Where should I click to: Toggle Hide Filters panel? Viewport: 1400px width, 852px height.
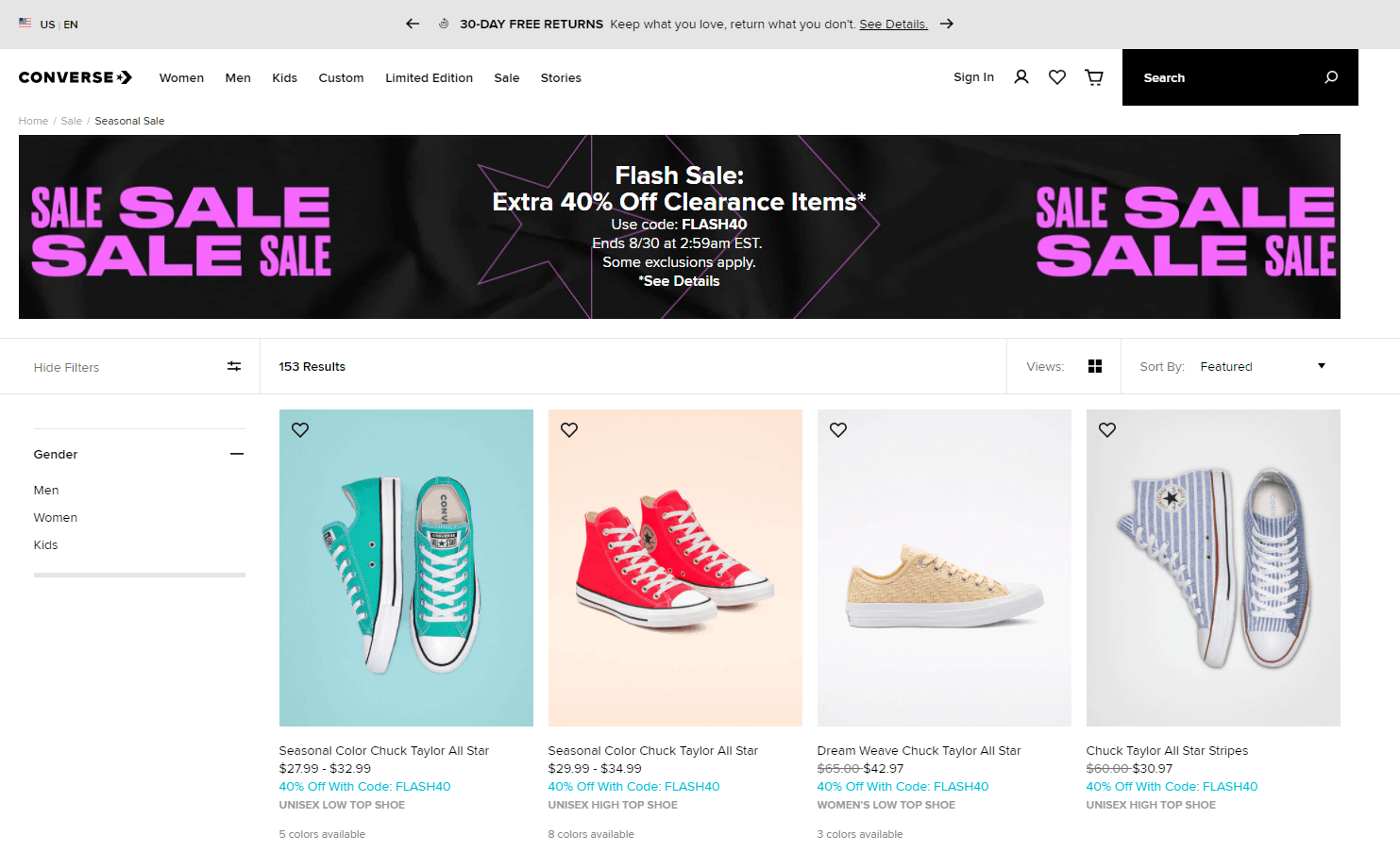click(138, 367)
